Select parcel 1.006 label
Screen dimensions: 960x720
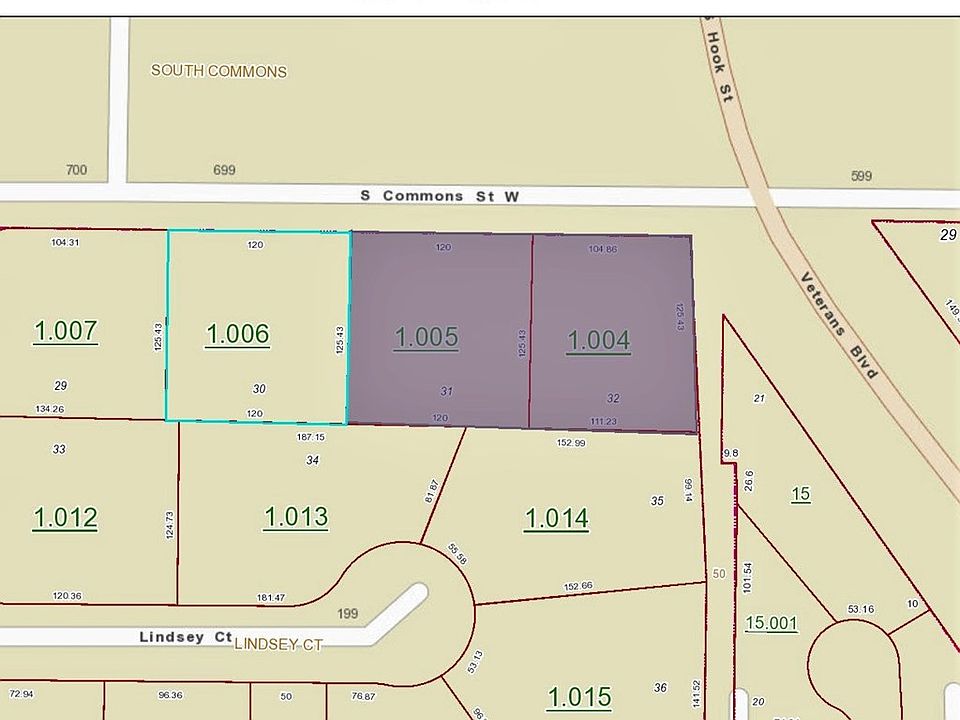point(238,334)
